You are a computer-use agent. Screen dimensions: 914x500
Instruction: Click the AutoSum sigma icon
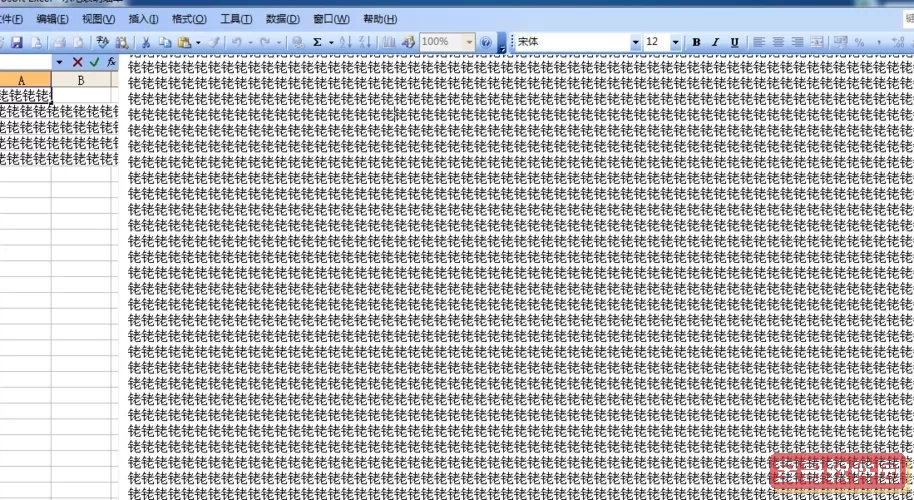click(x=317, y=42)
